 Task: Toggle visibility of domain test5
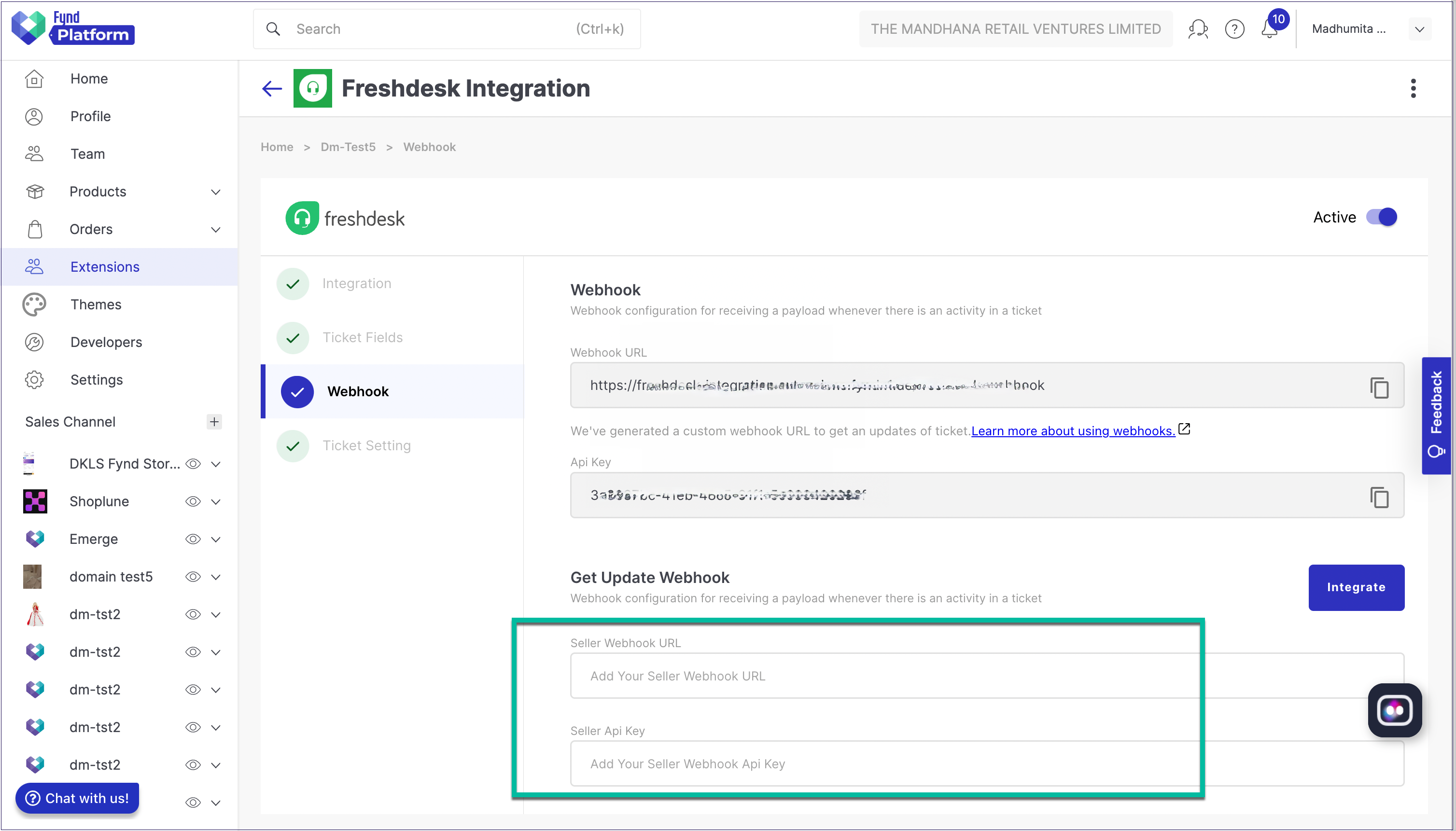pos(193,577)
